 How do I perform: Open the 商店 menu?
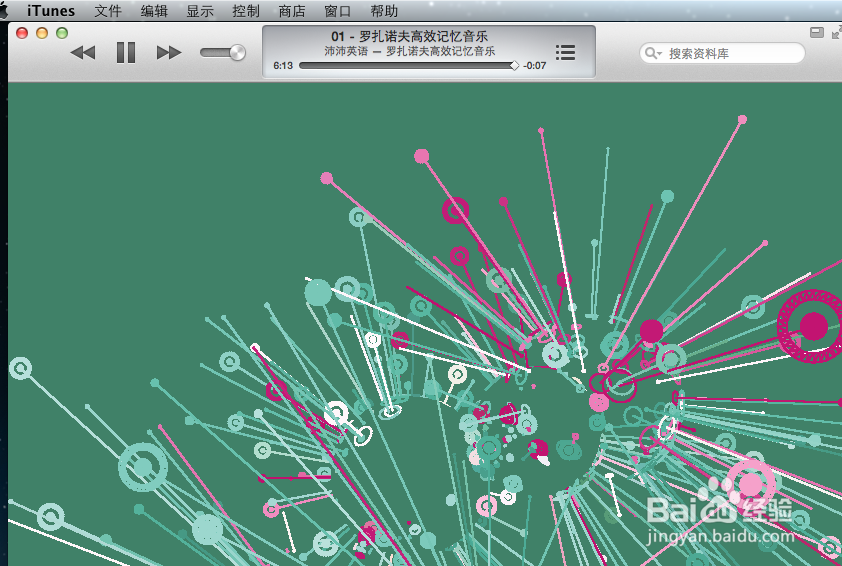tap(292, 11)
